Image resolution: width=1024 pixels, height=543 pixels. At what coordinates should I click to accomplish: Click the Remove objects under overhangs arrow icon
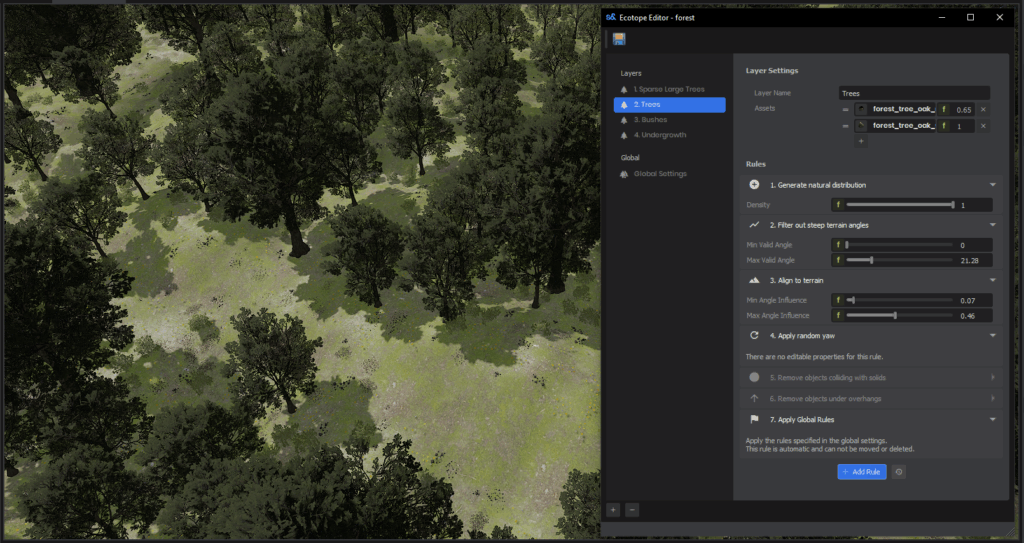click(754, 398)
